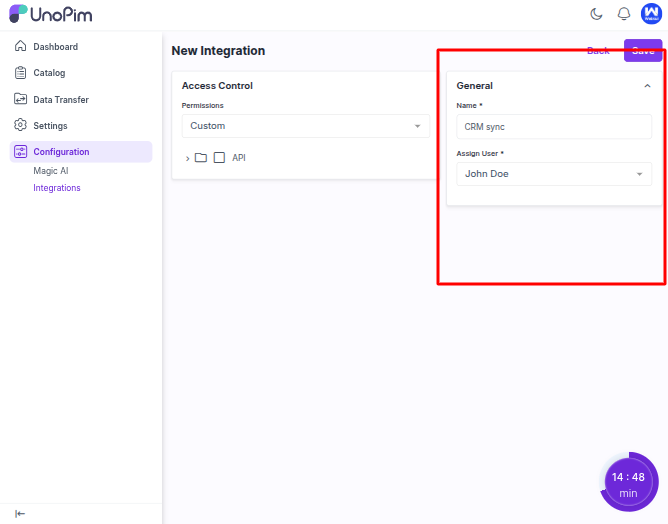Screen dimensions: 668x524
Task: Click the Dashboard home icon
Action: pos(21,47)
